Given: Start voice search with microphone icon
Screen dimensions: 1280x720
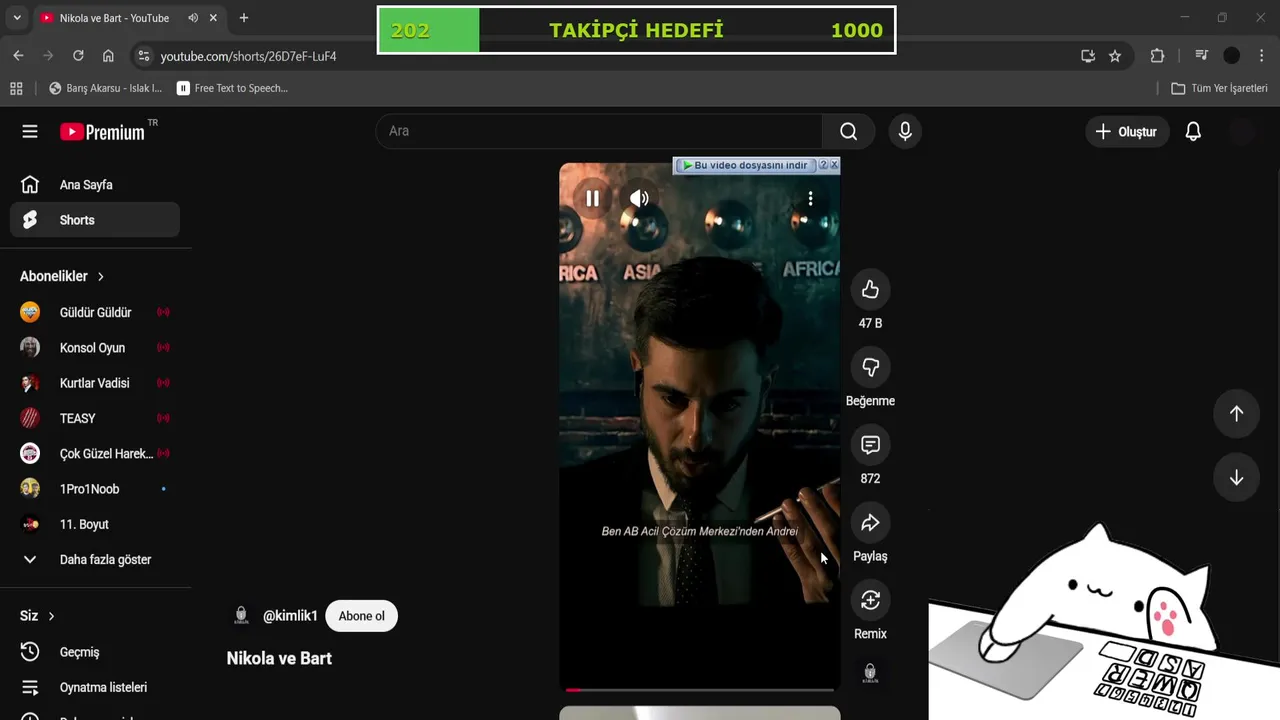Looking at the screenshot, I should (905, 131).
